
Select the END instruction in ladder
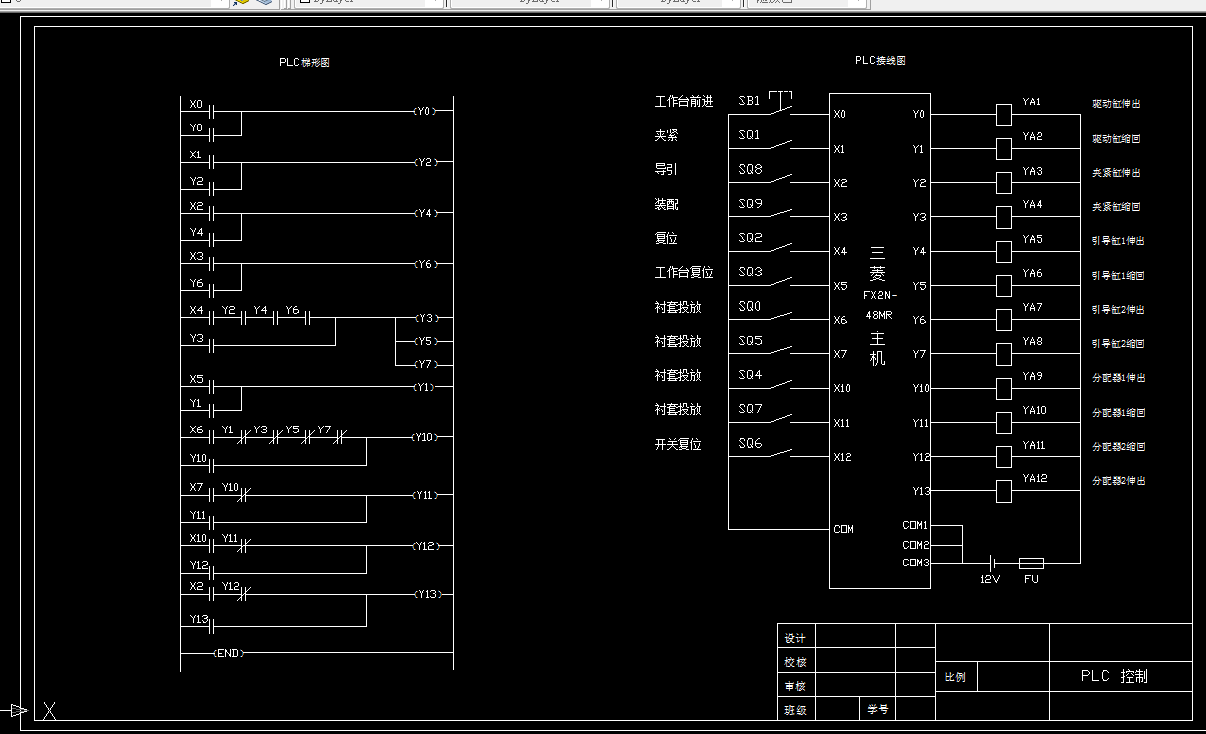229,653
